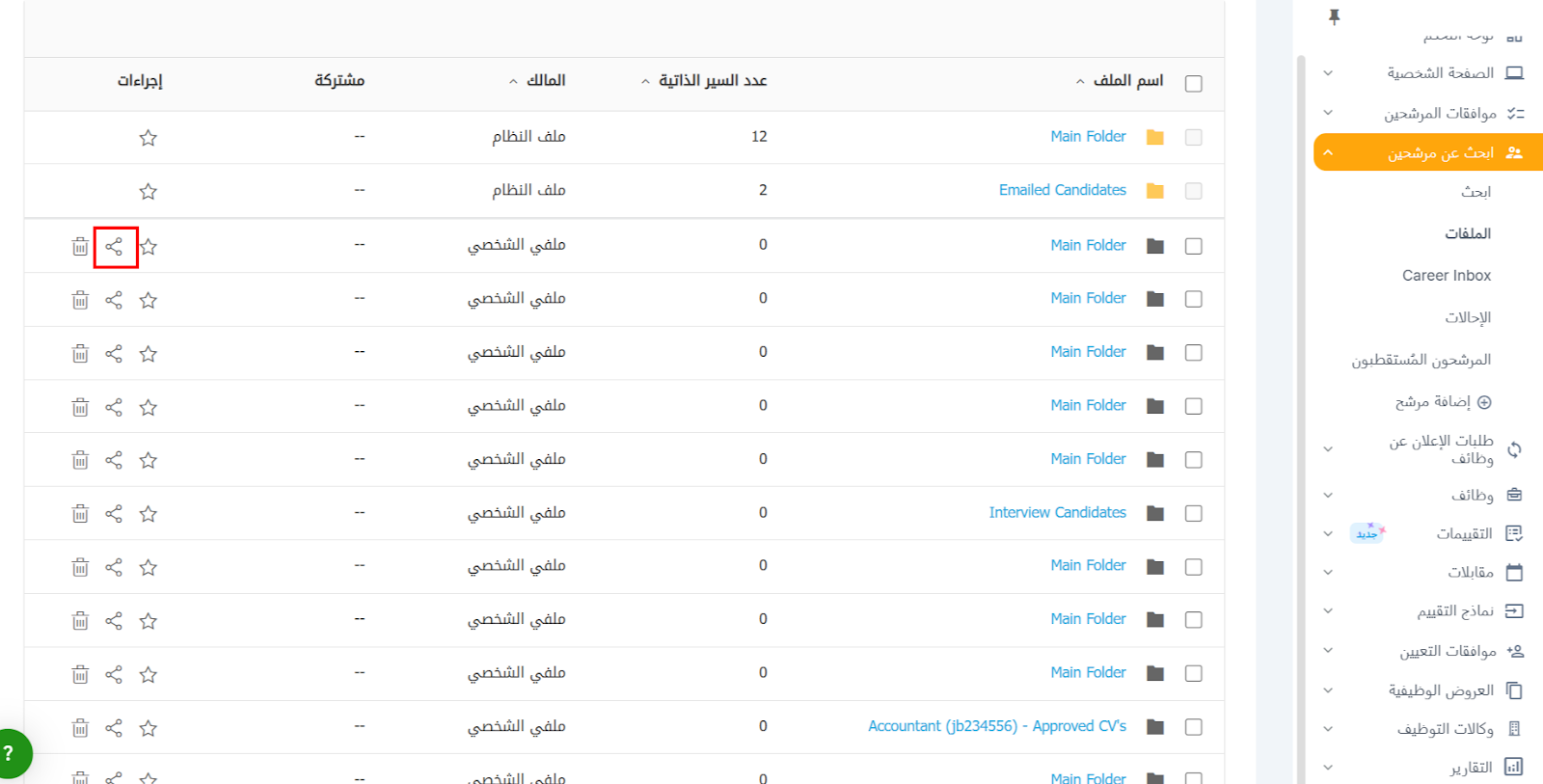Share the Interview Candidates folder
This screenshot has height=784, width=1543.
pos(114,514)
